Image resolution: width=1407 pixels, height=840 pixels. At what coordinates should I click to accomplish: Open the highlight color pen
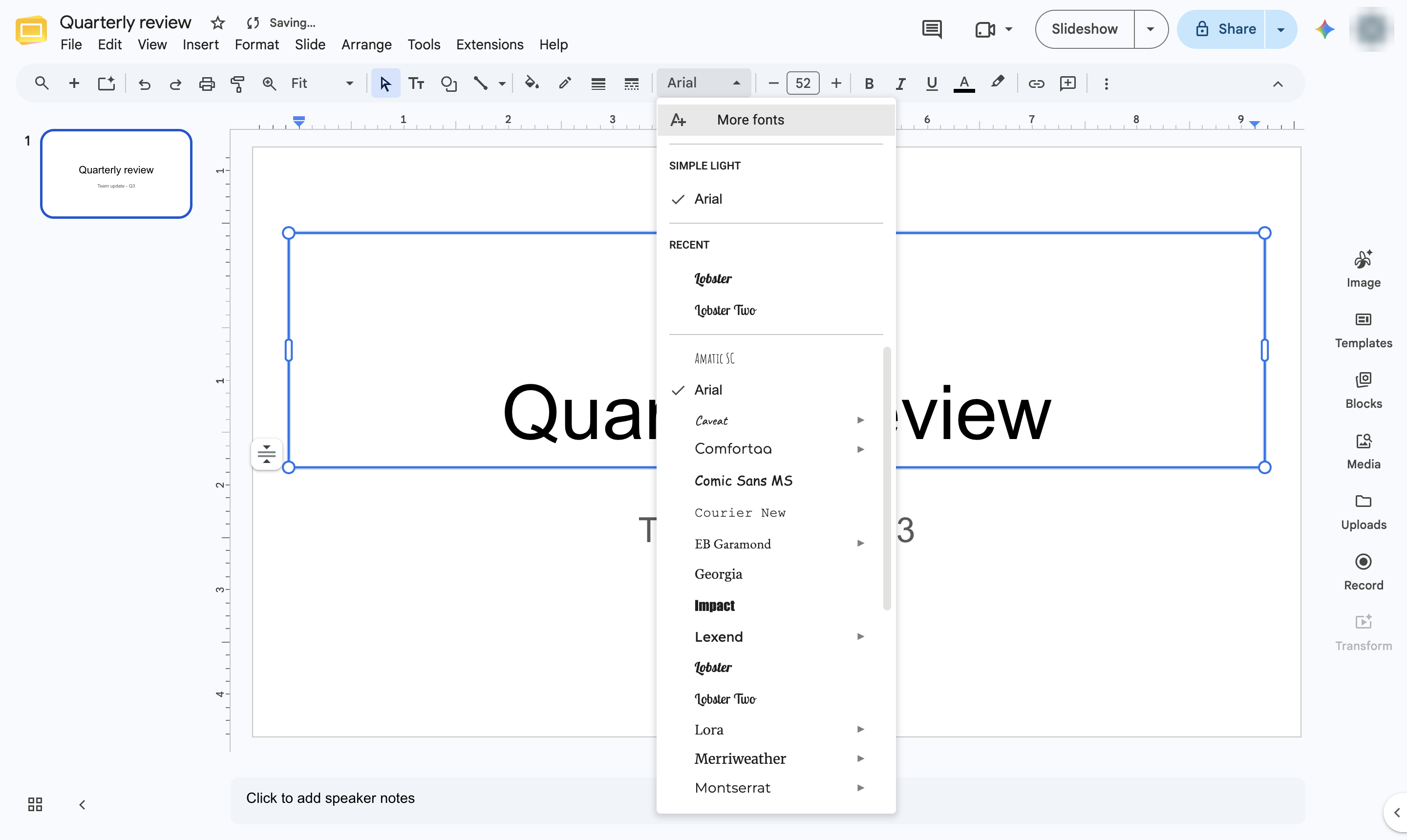(998, 83)
